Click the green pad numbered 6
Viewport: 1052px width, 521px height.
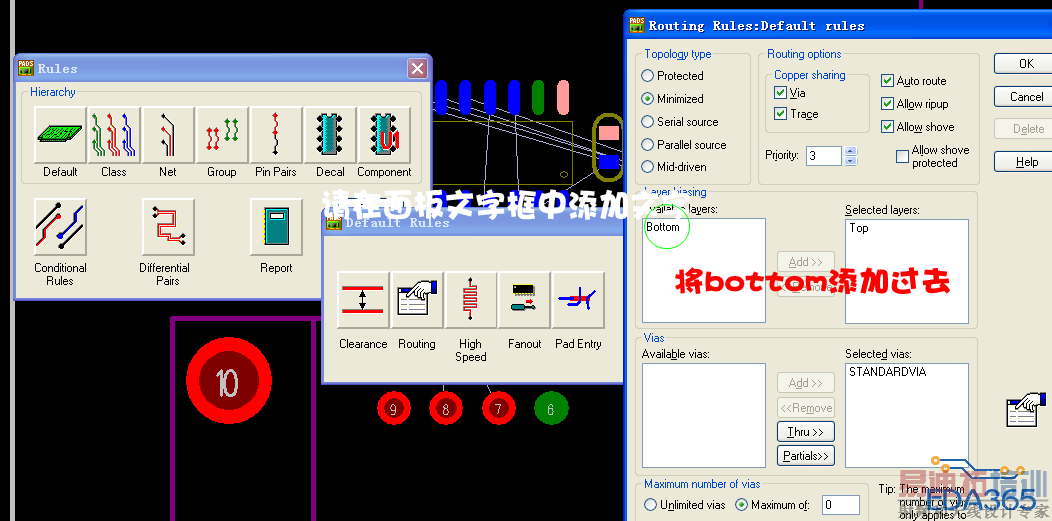(x=551, y=408)
